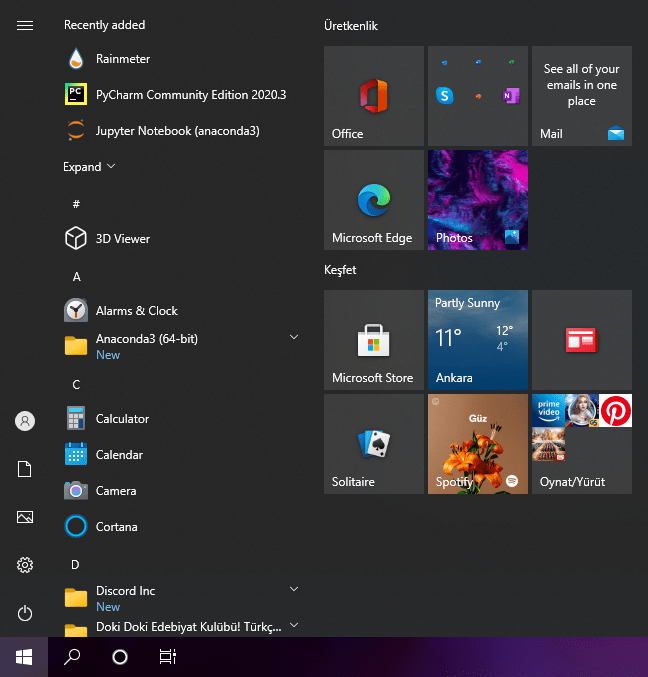Screen dimensions: 648x677
Task: Open the Skype icon in the tile folder
Action: 445,95
